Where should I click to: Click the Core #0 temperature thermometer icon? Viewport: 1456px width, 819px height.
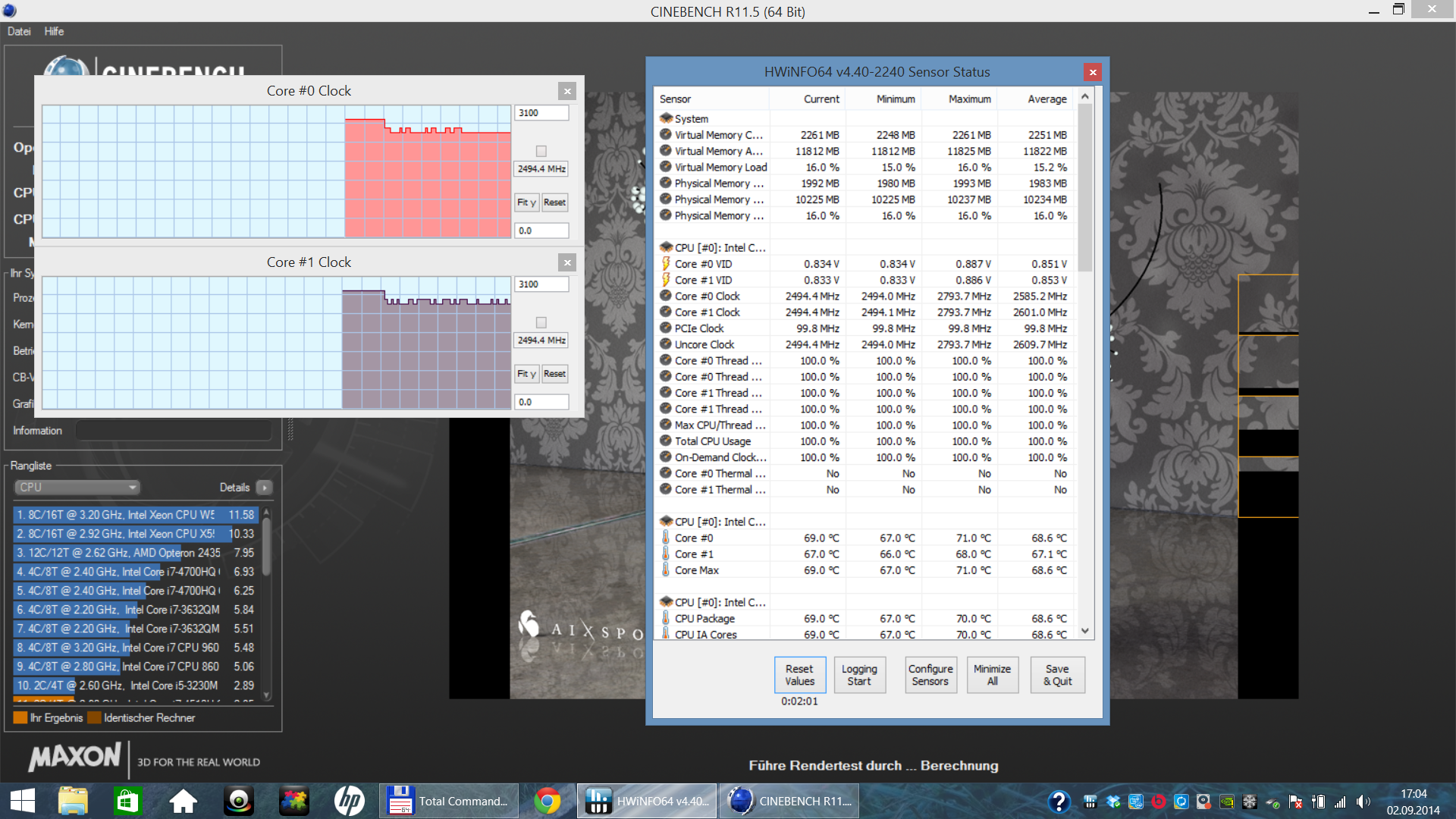pos(666,538)
